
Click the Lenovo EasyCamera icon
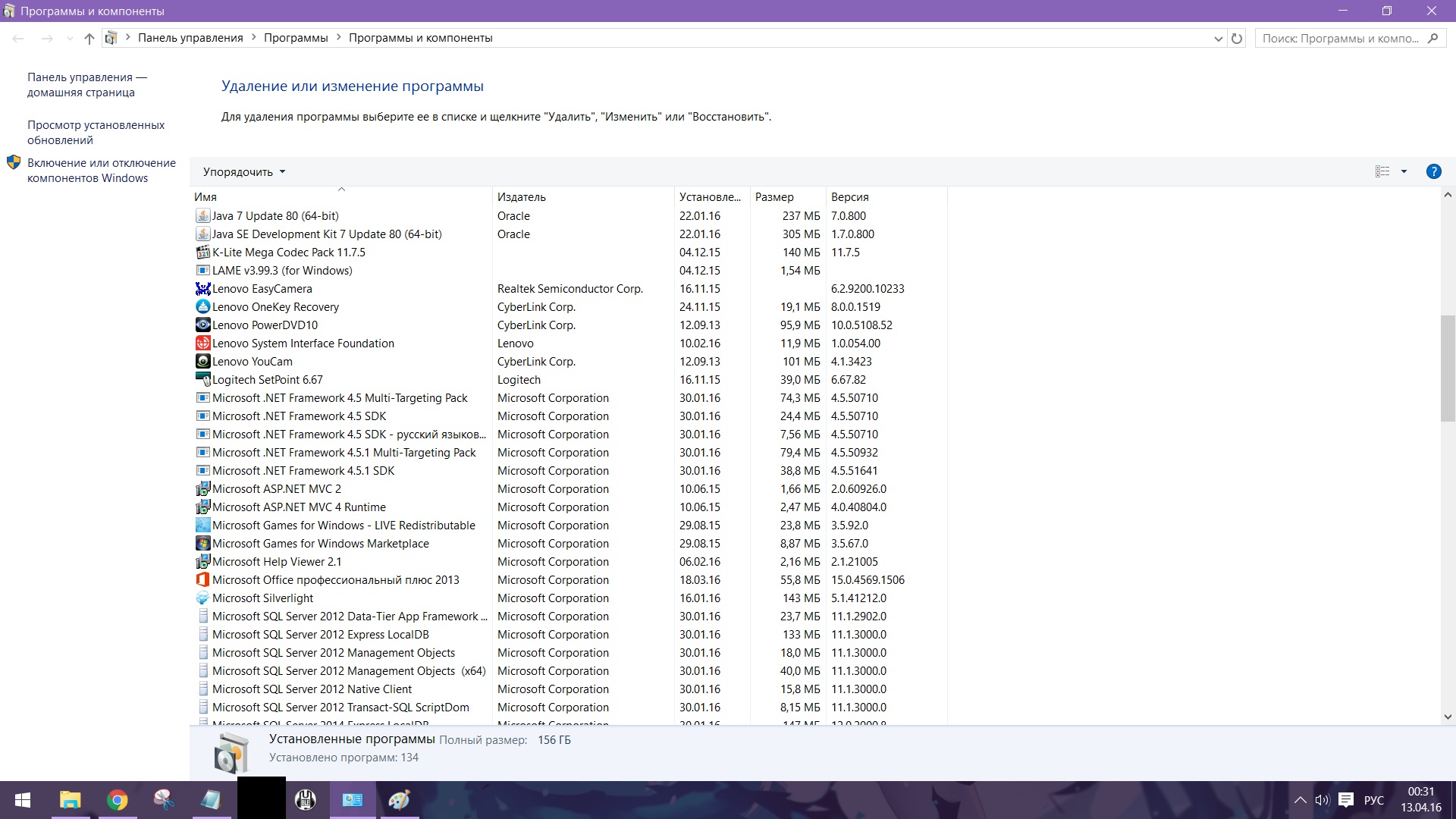202,289
